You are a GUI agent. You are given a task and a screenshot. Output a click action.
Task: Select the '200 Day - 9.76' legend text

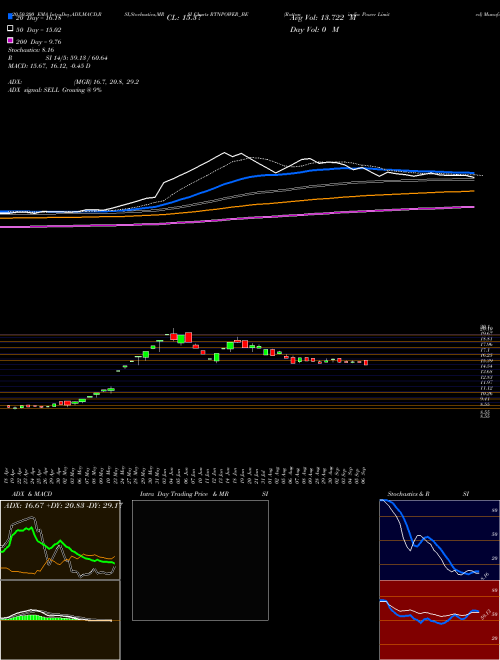(x=38, y=42)
